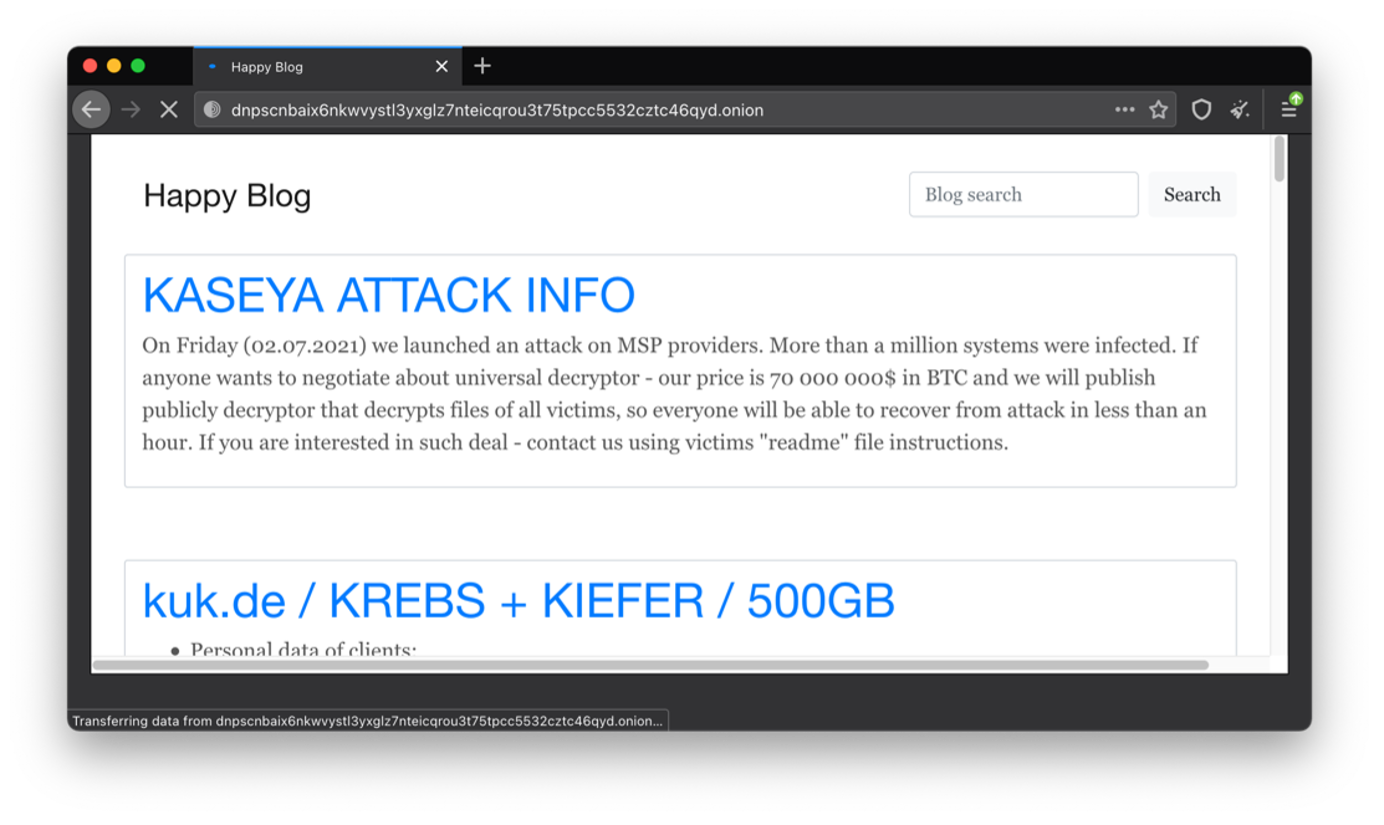Click the paragraph beginning "On Friday (02.07.2021)"
This screenshot has height=825, width=1384.
[675, 394]
